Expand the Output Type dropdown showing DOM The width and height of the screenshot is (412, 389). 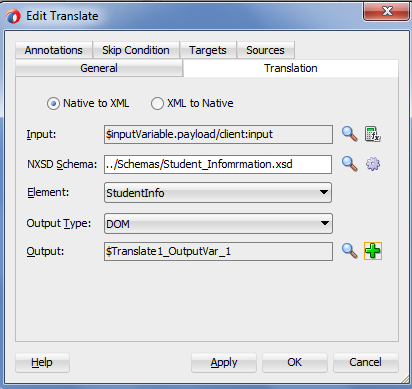[x=218, y=223]
